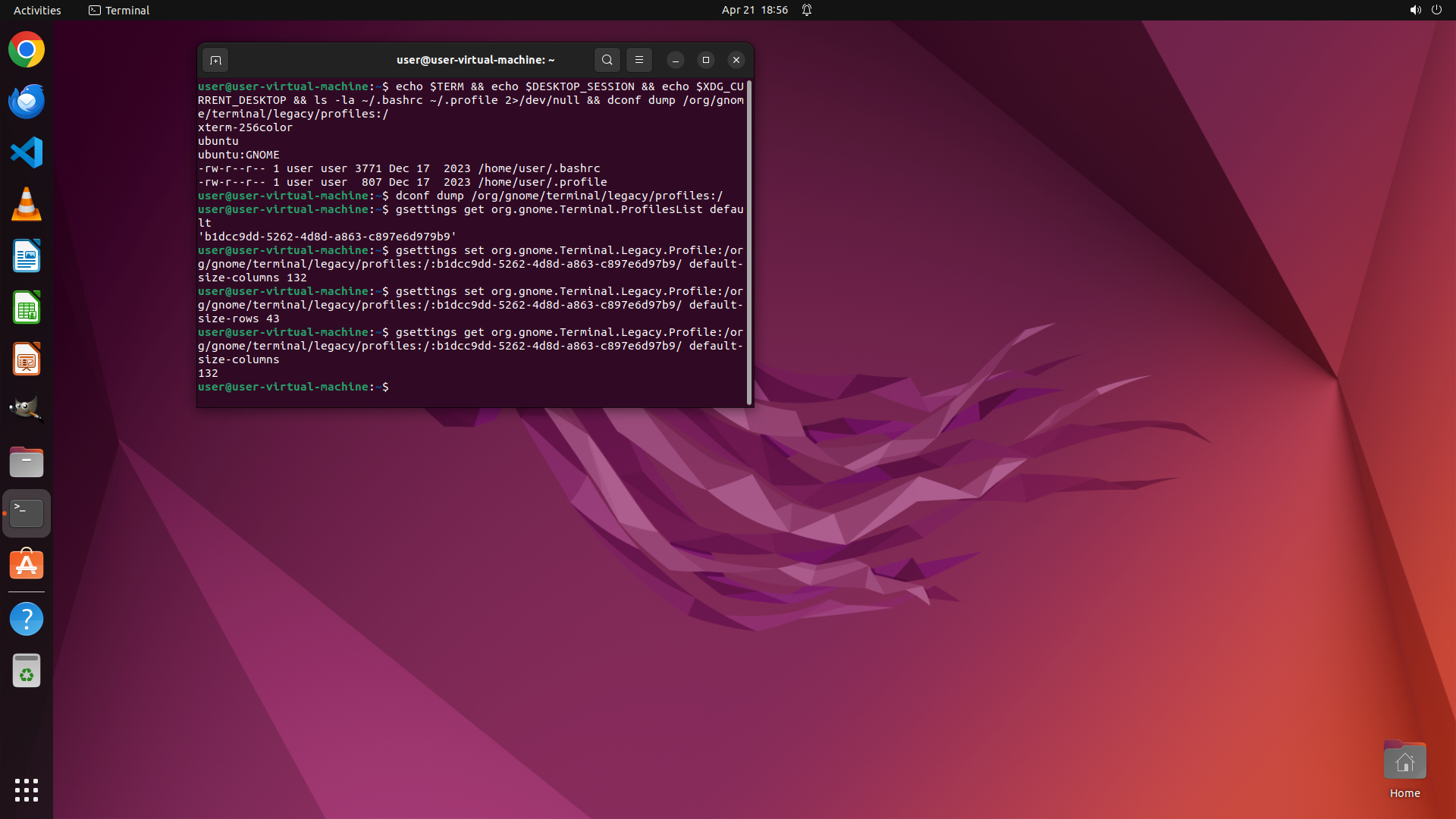Open the Terminal app menu in top bar
Screen dimensions: 1456x819
(x=119, y=10)
